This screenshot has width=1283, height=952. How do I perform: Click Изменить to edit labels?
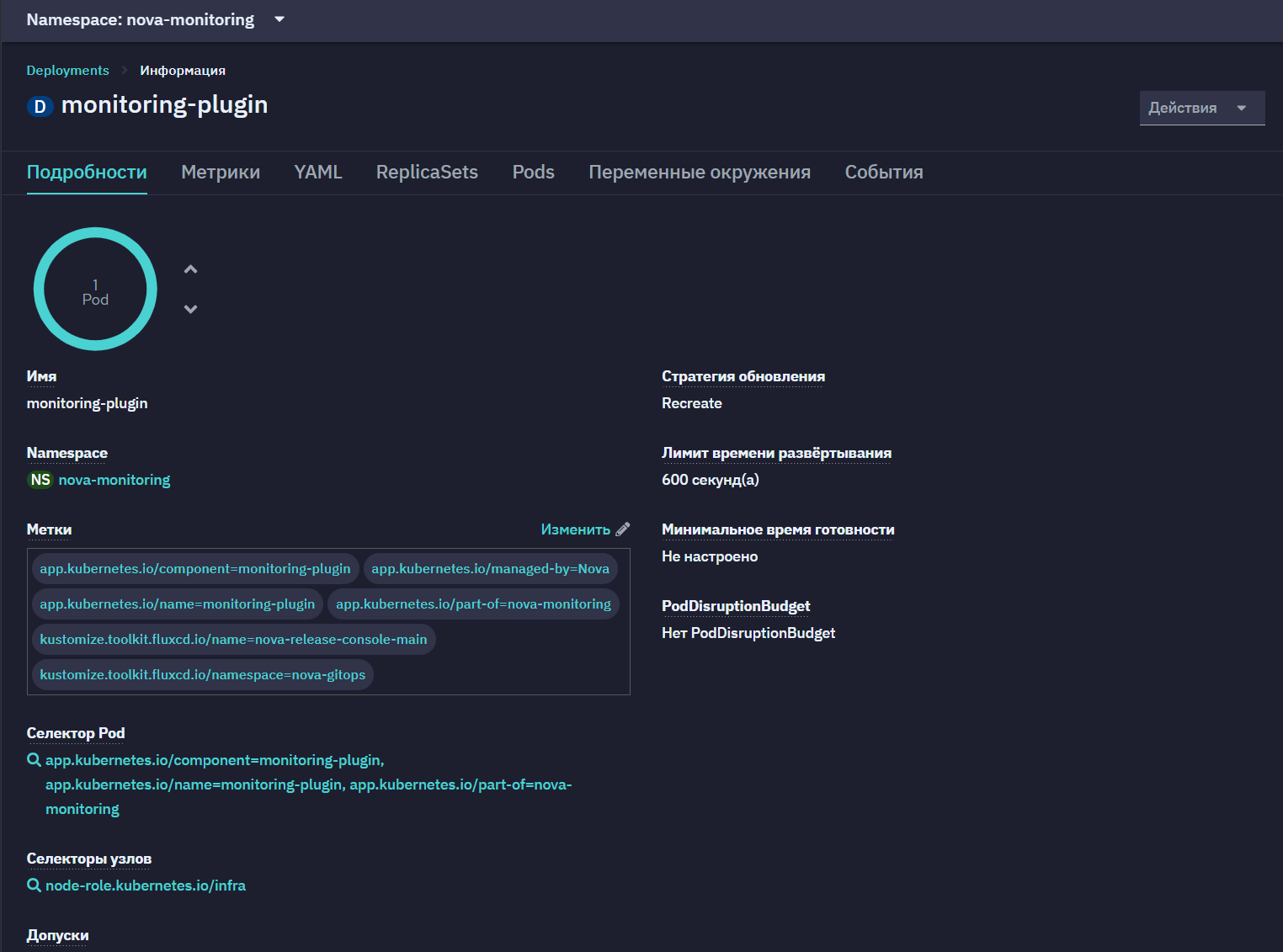(x=576, y=529)
